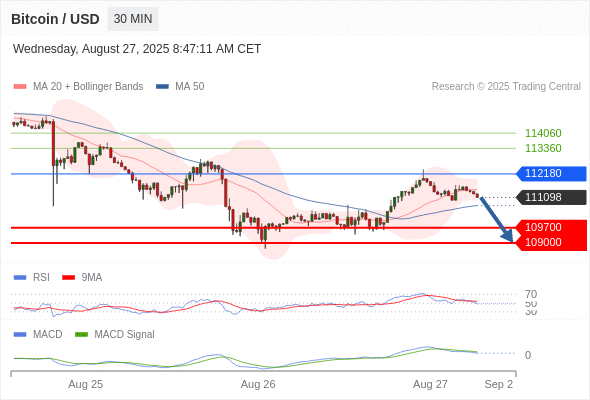The image size is (590, 400).
Task: Click the Aug 27 date axis label
Action: 430,384
